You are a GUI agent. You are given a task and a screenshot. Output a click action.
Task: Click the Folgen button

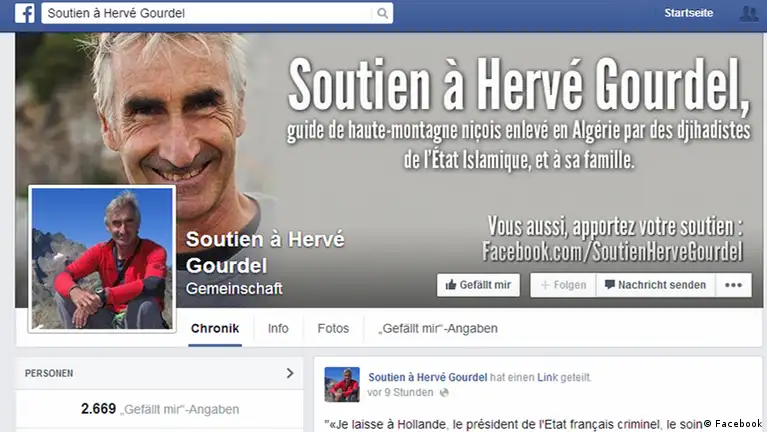click(563, 285)
